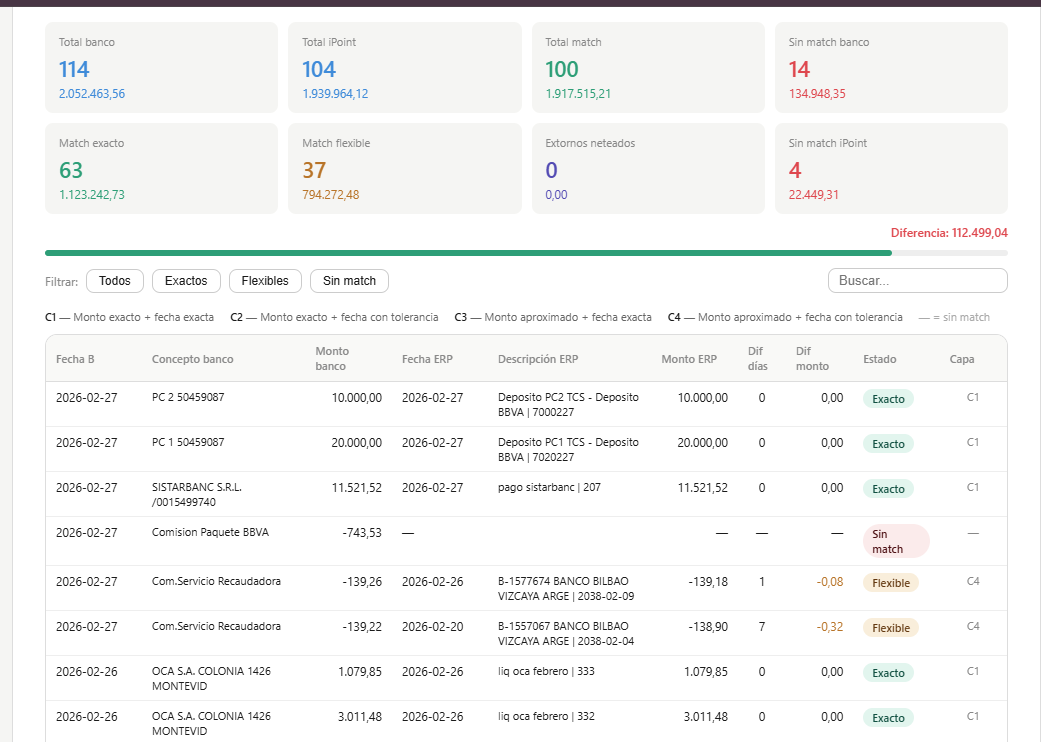The height and width of the screenshot is (742, 1041).
Task: Click the Sin match iPoint card
Action: (891, 169)
